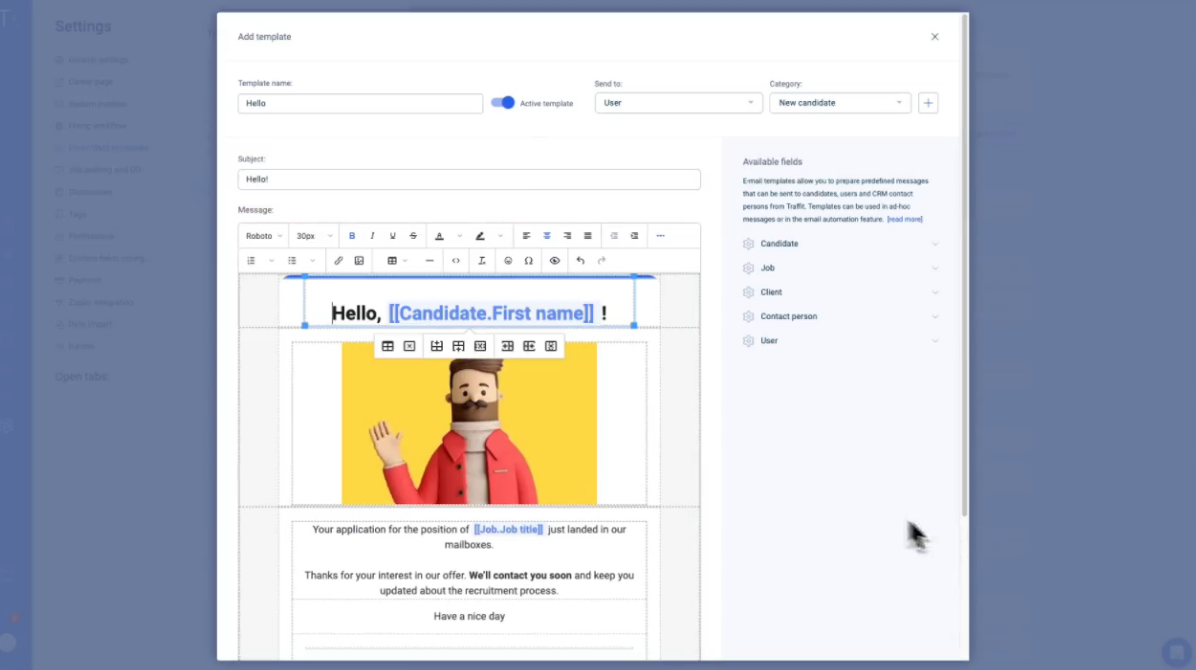Open the read more link
Screen dimensions: 1196x670
(904, 219)
